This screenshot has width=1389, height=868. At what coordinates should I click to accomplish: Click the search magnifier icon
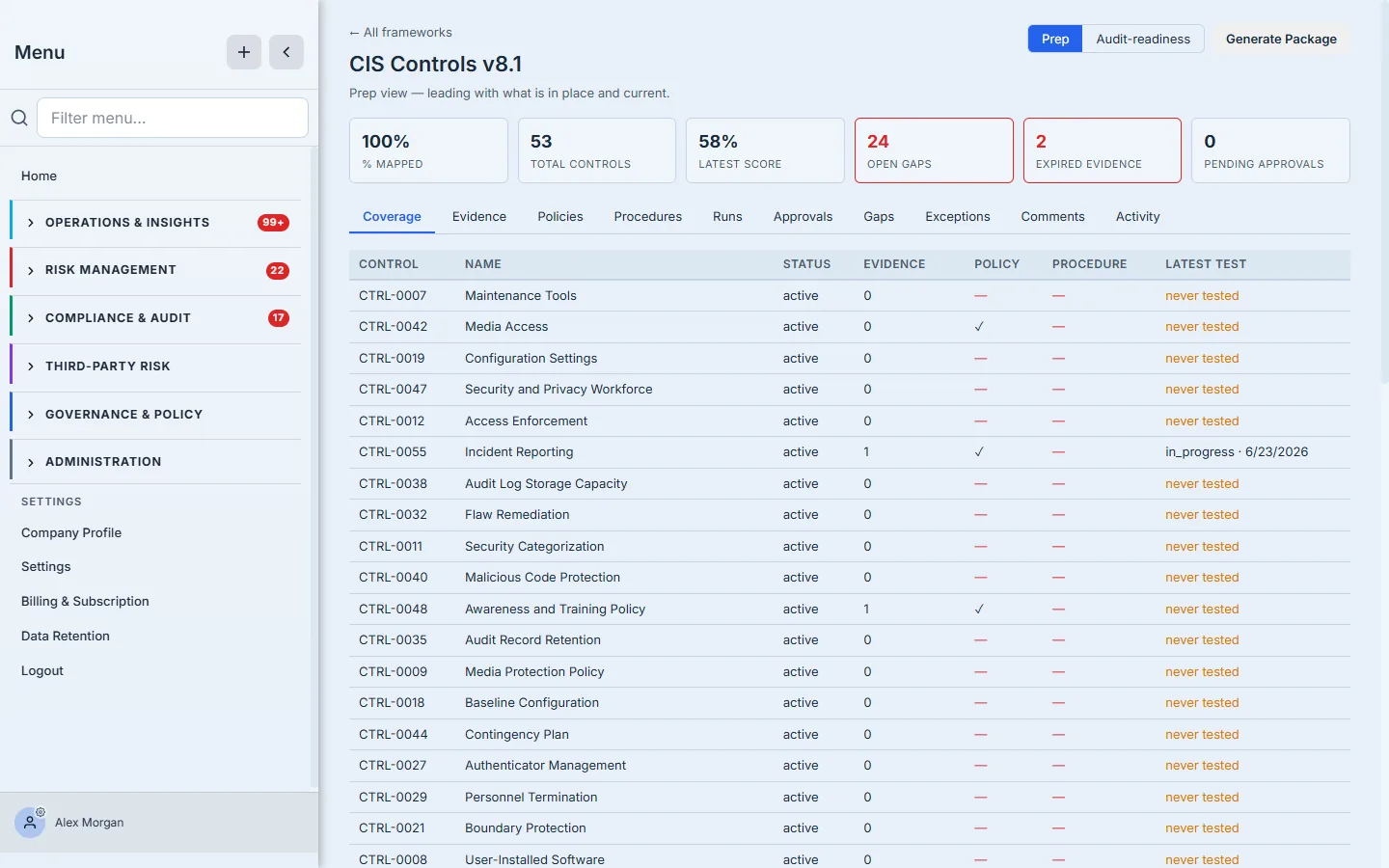19,118
